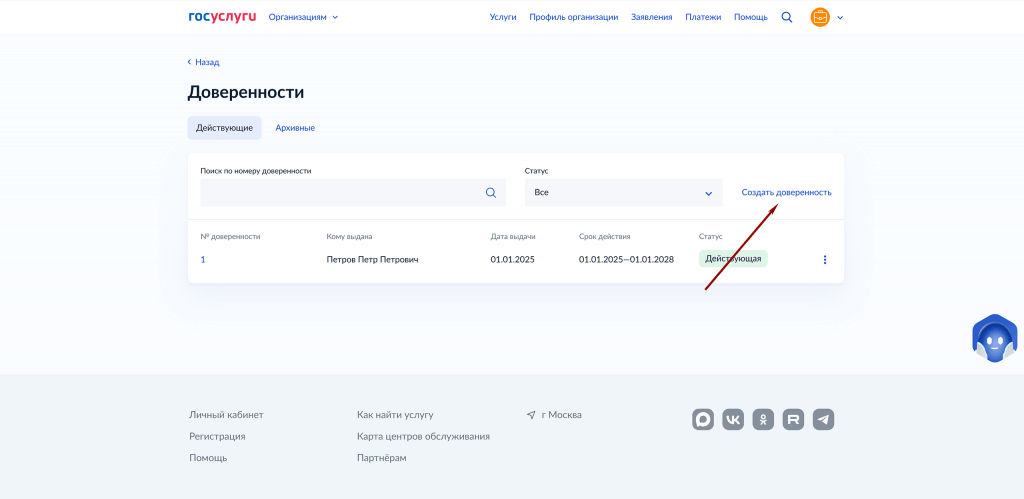Viewport: 1024px width, 499px height.
Task: Select the Действующие tab
Action: (x=224, y=128)
